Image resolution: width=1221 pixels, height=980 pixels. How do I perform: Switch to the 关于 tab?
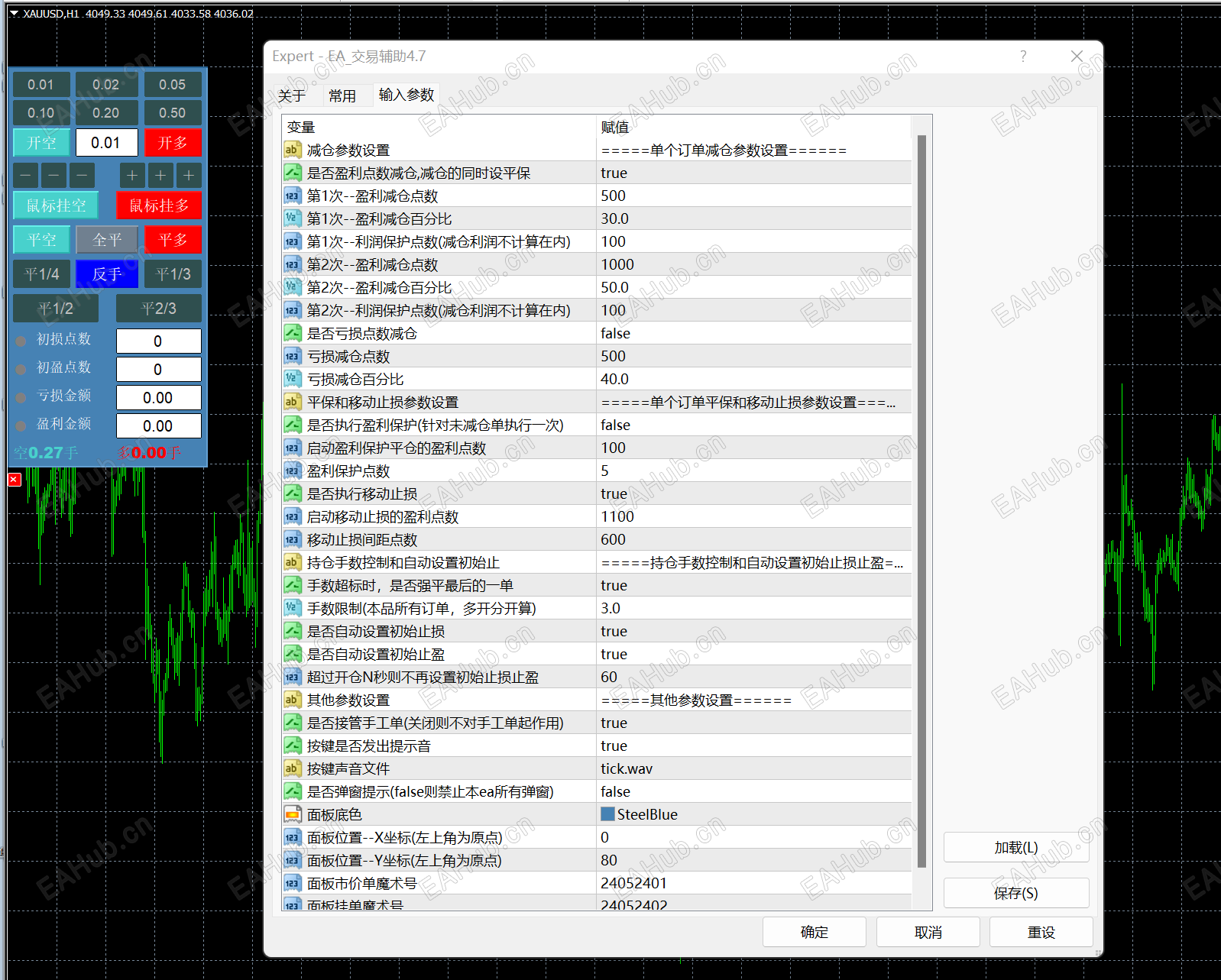click(x=291, y=95)
